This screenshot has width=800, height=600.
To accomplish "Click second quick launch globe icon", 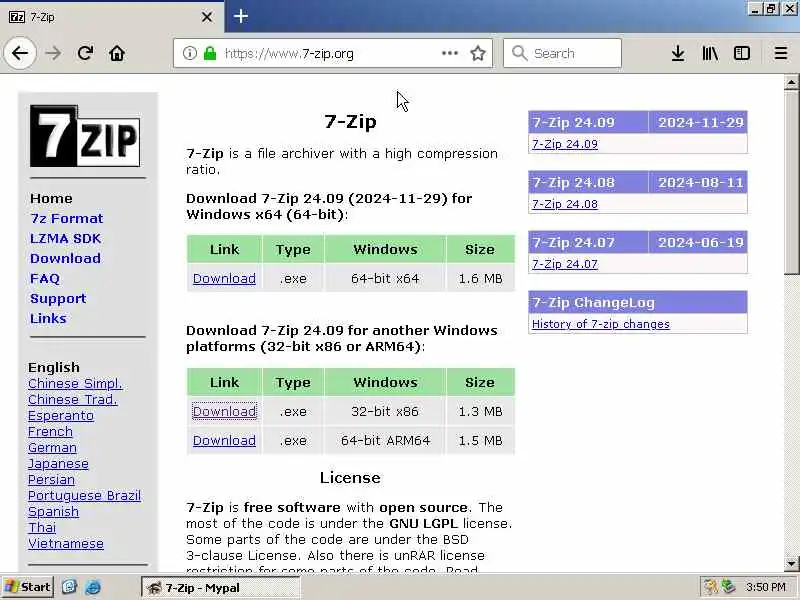I will click(92, 587).
